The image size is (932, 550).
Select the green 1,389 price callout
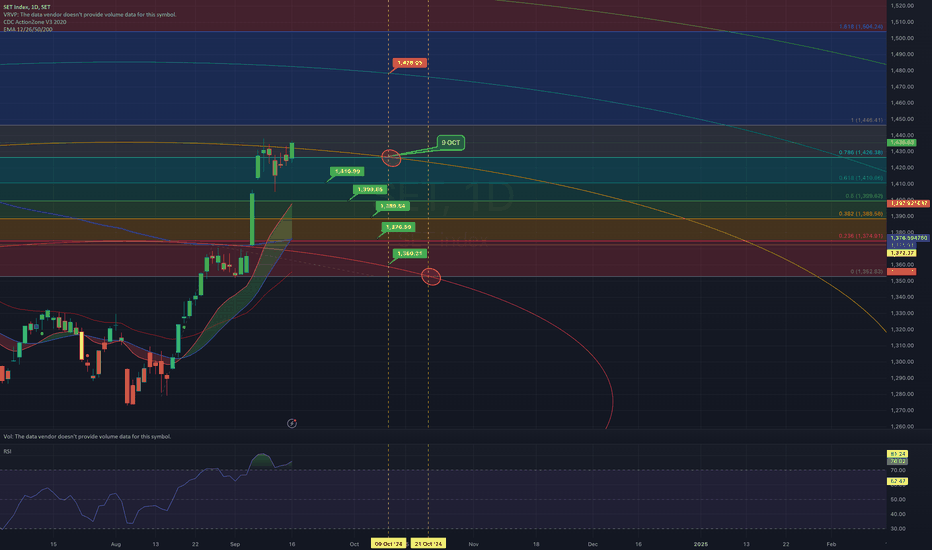[392, 206]
